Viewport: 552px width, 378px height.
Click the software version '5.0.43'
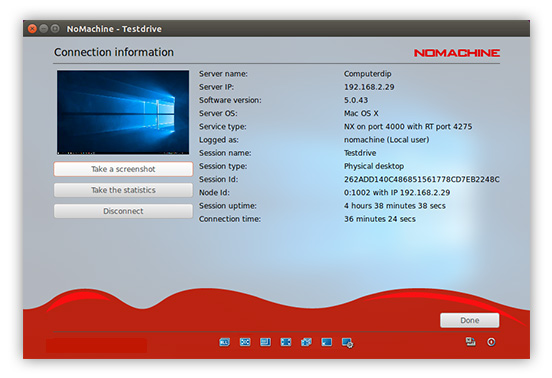click(356, 100)
